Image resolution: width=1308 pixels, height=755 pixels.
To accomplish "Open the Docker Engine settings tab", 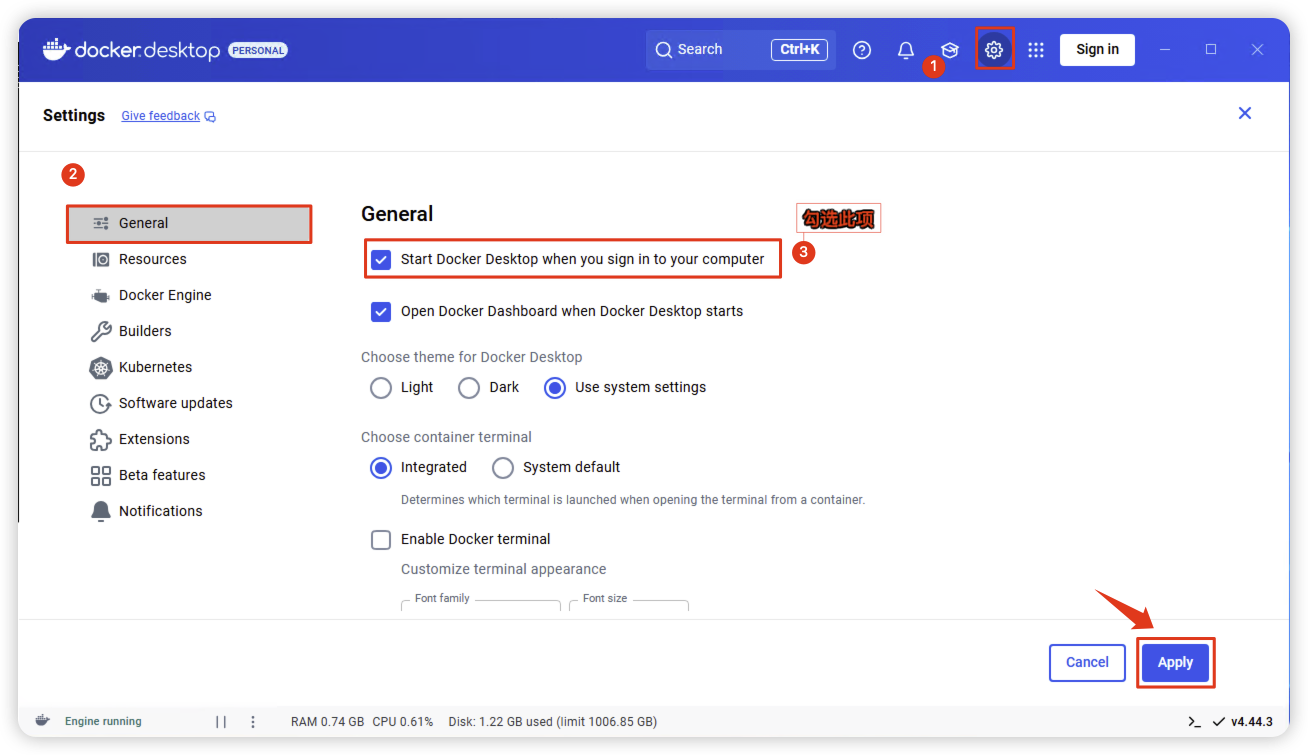I will coord(189,295).
